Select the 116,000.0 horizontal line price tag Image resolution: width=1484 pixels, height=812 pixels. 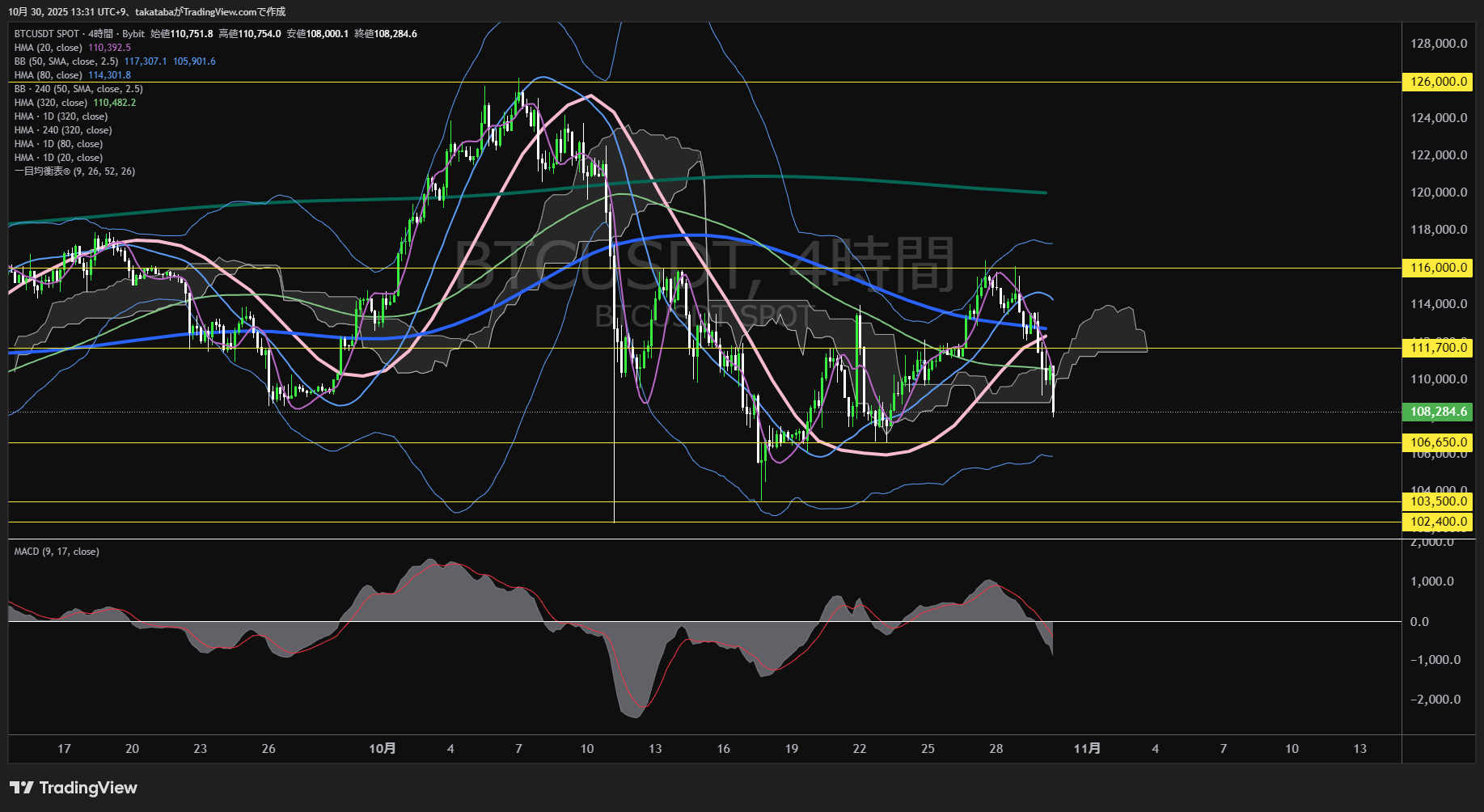tap(1438, 268)
